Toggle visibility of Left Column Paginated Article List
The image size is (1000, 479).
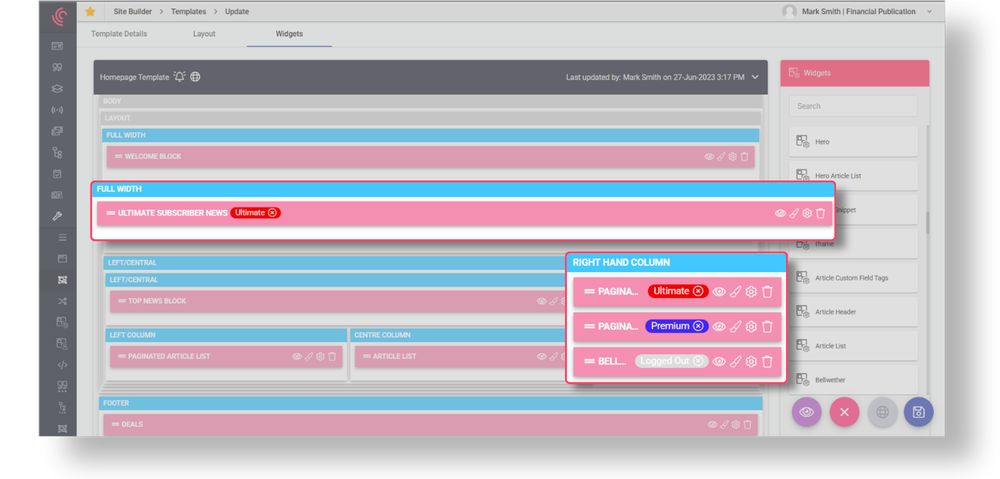(297, 357)
